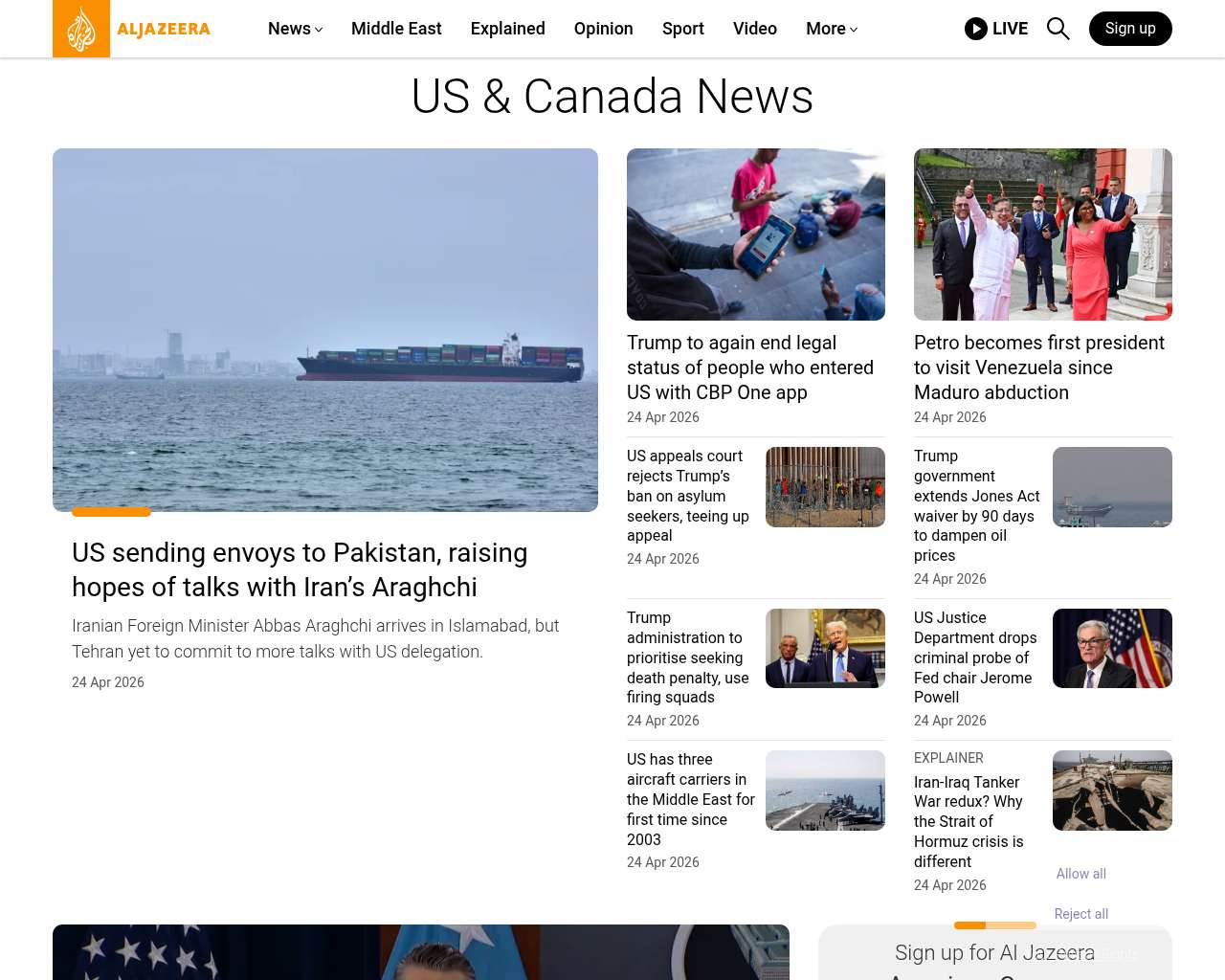Go to the Opinion section

pos(603,29)
